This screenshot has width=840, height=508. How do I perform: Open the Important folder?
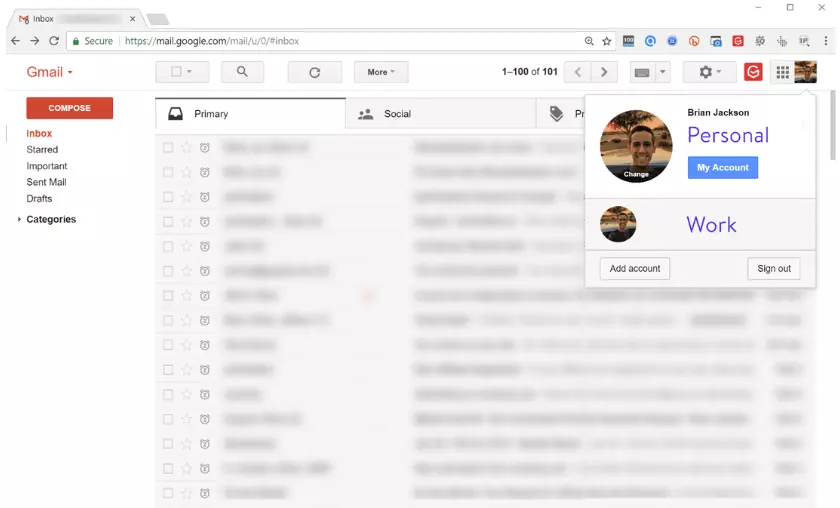(47, 166)
